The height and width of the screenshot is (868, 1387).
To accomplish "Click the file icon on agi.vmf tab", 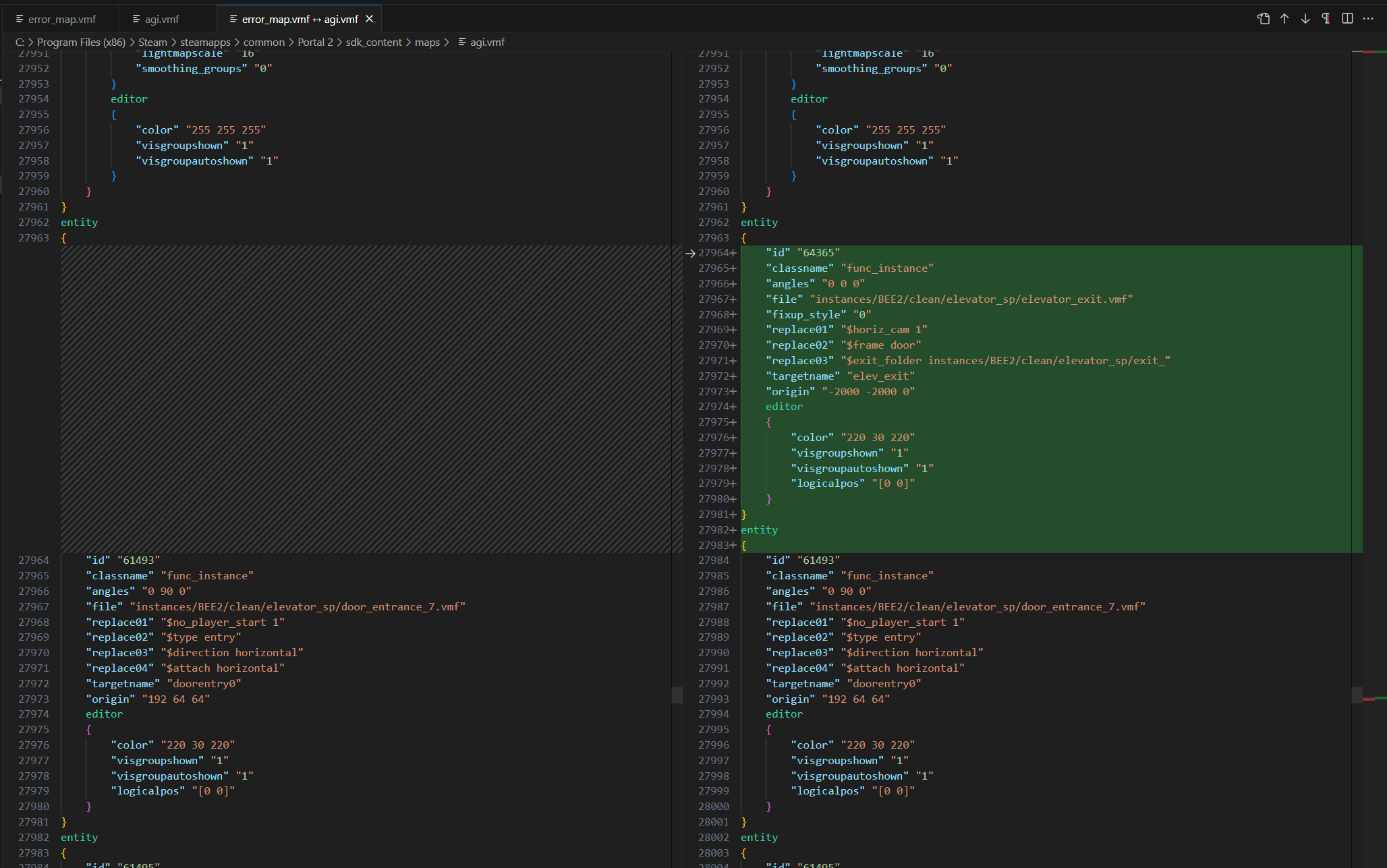I will [136, 18].
